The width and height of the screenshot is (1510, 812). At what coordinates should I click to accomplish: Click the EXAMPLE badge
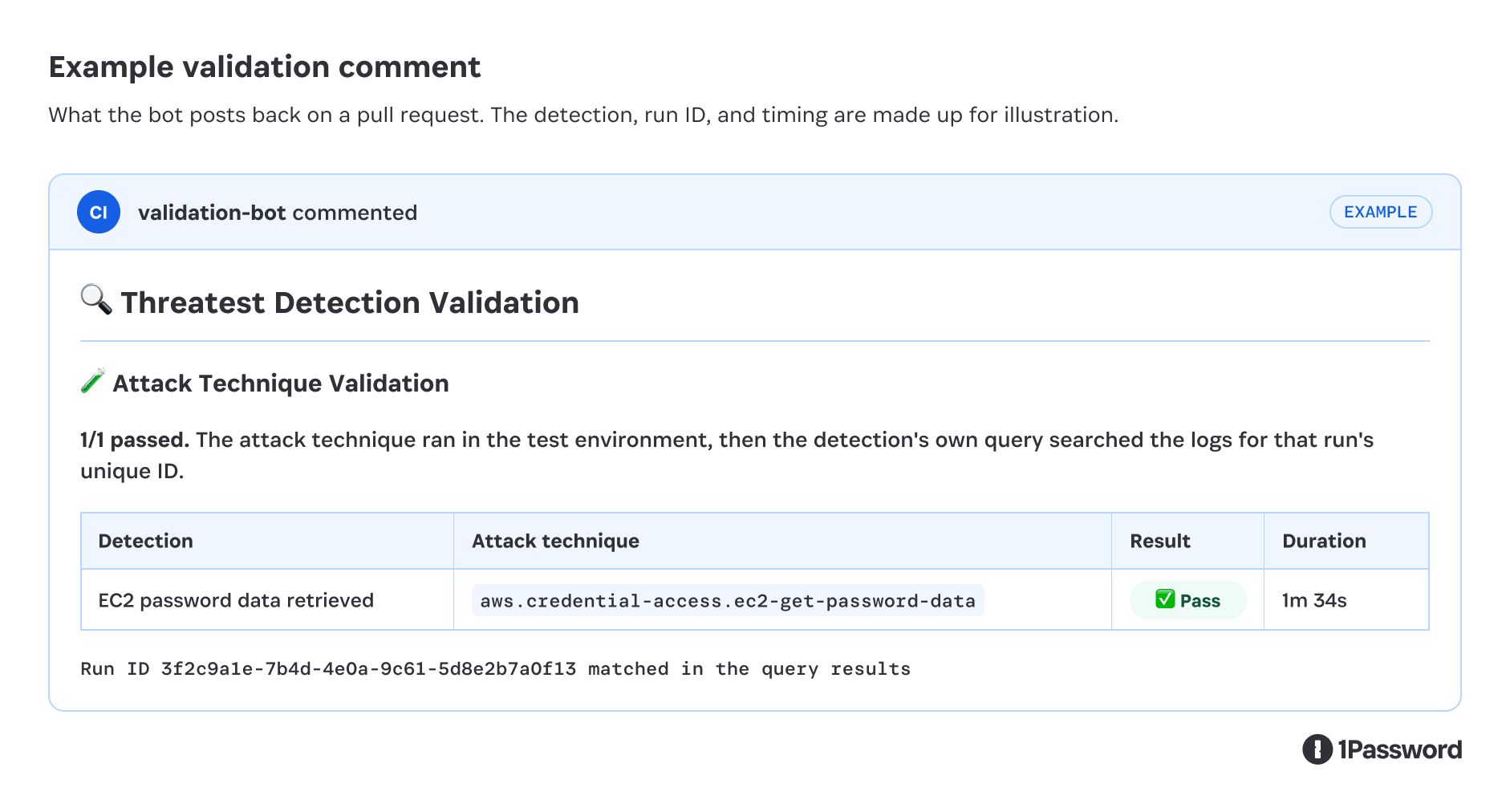1381,212
